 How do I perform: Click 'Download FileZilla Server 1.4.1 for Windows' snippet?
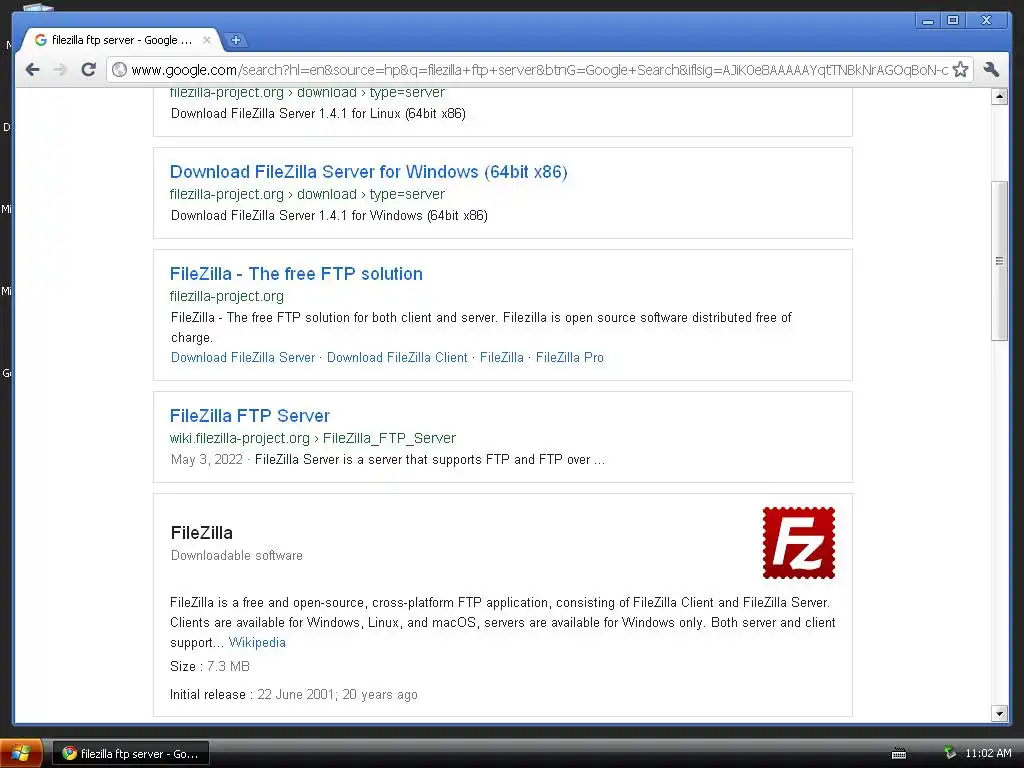(x=329, y=216)
